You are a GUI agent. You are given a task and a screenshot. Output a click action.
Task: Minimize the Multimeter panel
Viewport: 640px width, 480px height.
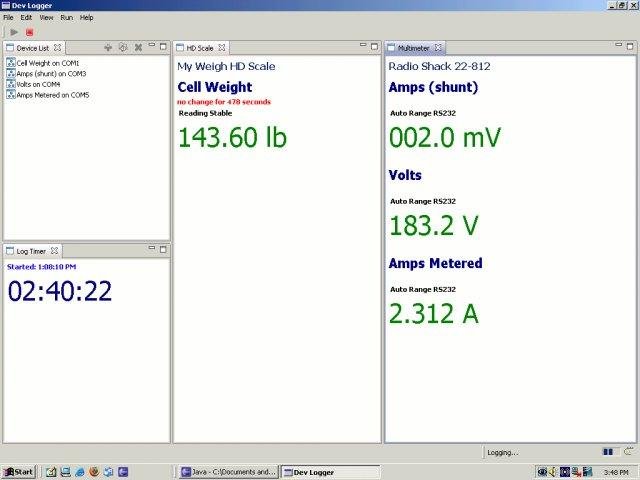click(x=619, y=45)
